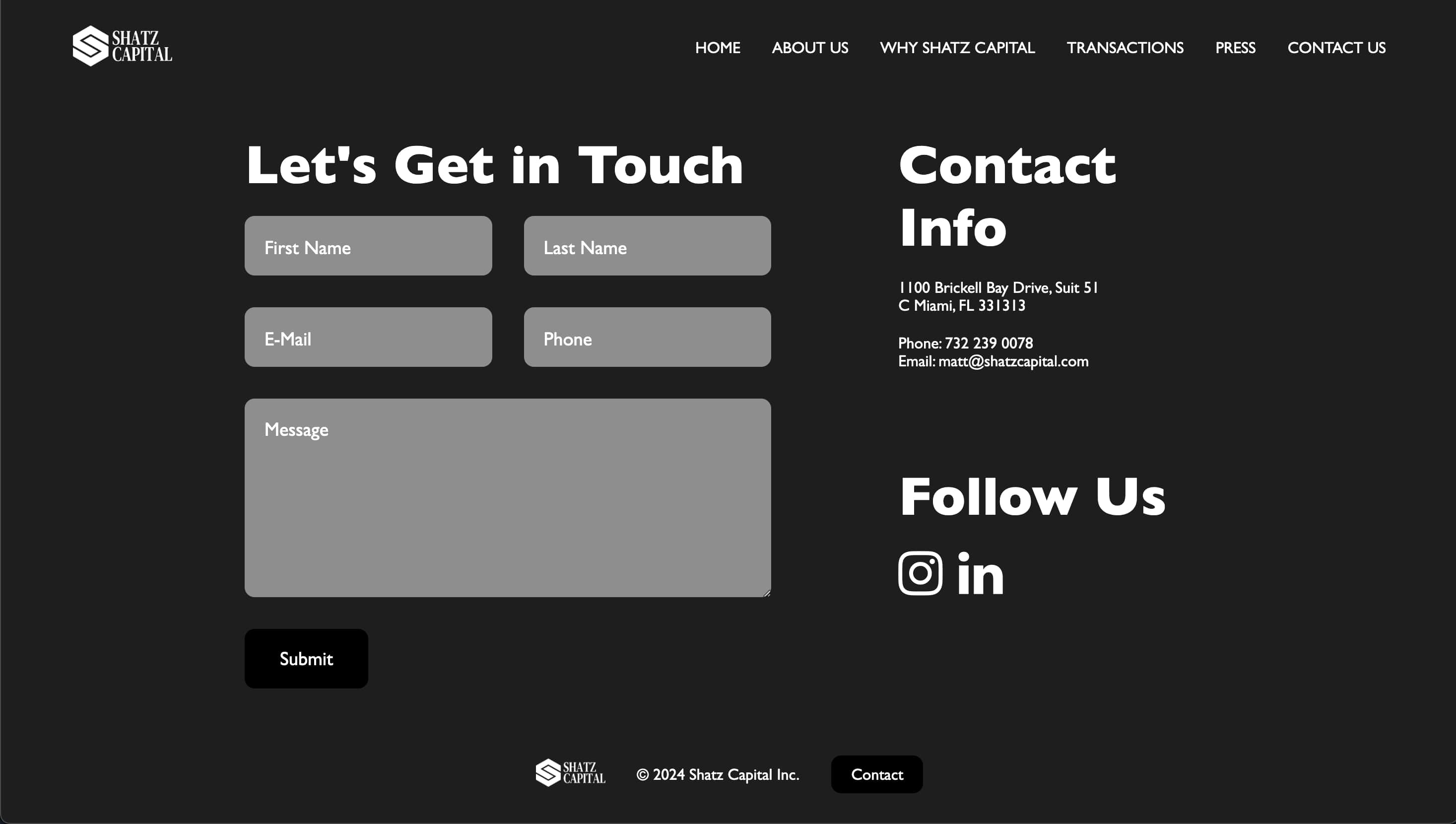Click the HOME navigation menu item
Screen dimensions: 1456x824
point(718,47)
